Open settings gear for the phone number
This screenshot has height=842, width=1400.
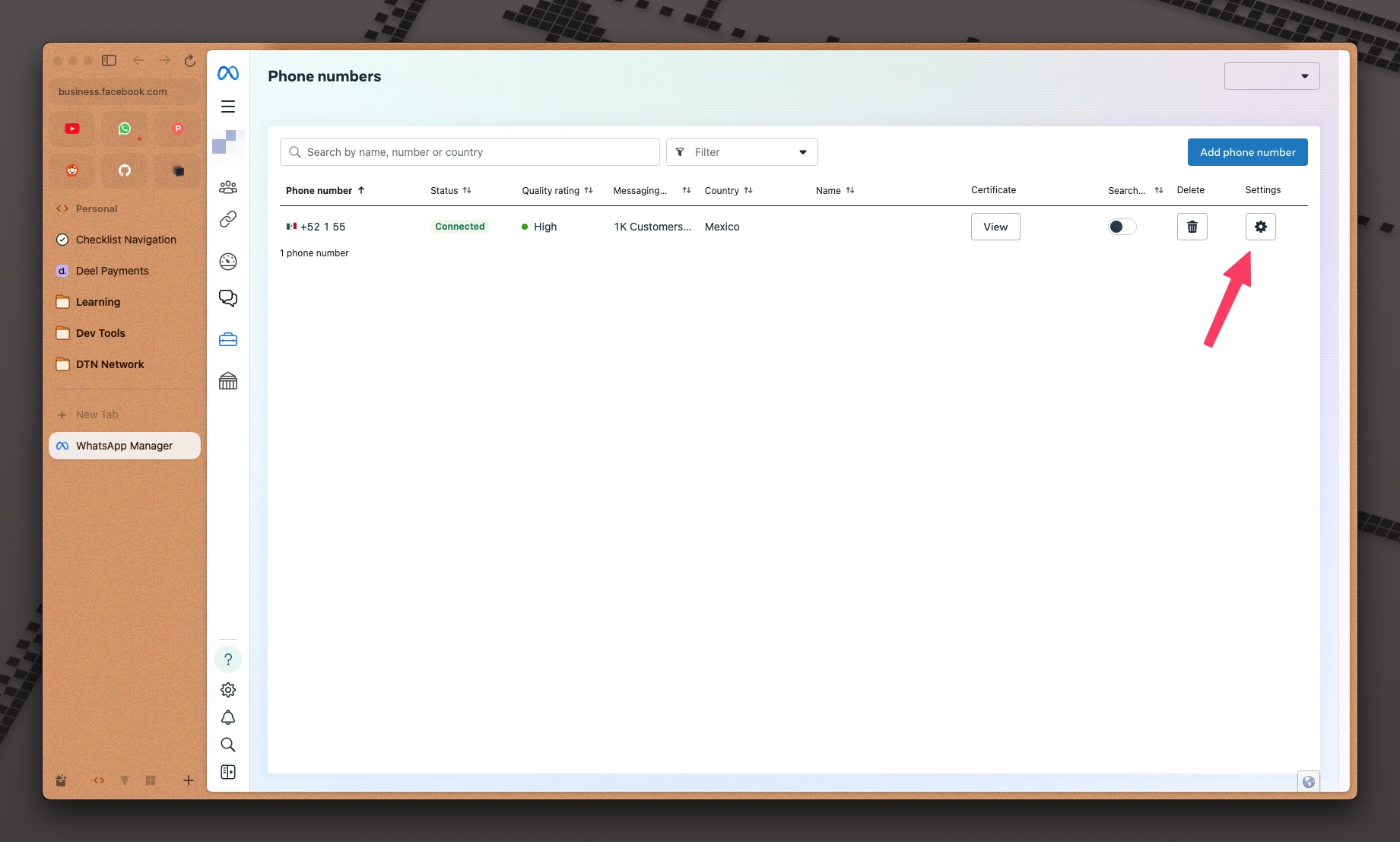[1260, 227]
